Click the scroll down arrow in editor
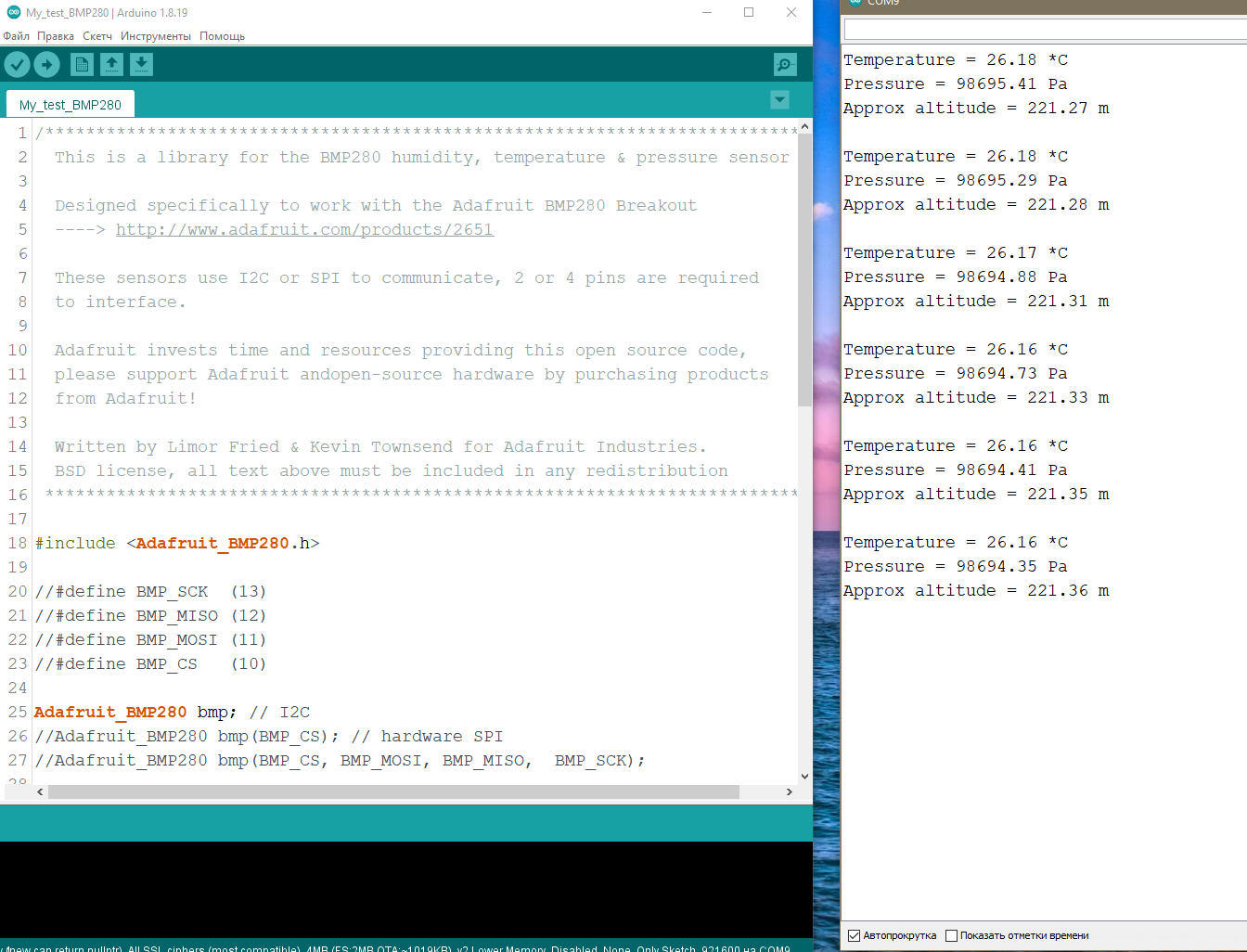Screen dimensions: 1247x952 [804, 777]
